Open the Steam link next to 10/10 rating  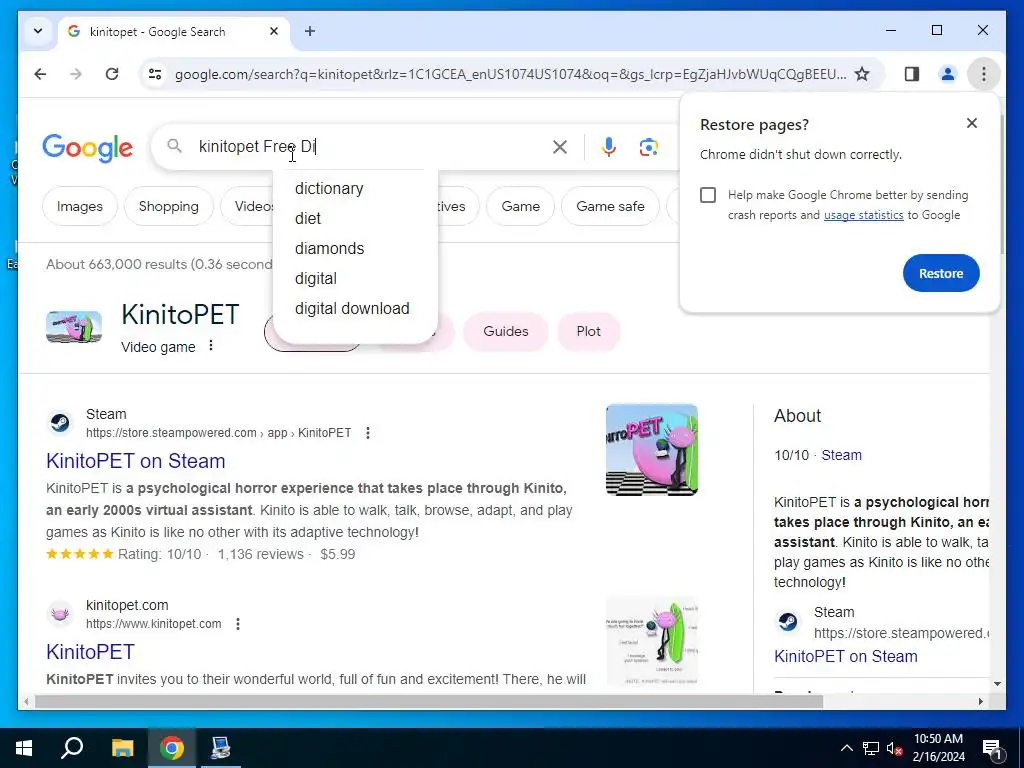point(841,455)
